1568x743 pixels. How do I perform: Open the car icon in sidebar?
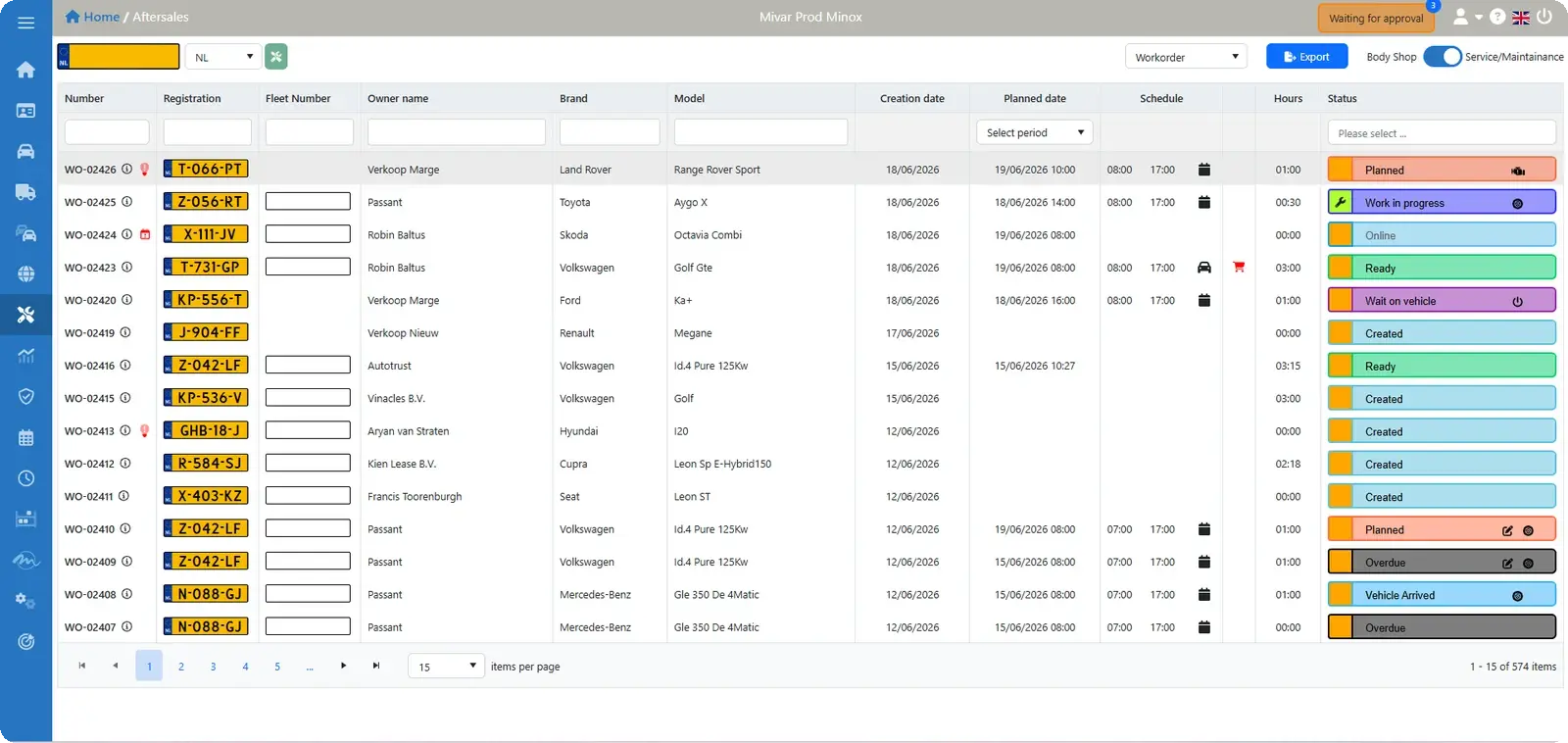click(x=25, y=151)
